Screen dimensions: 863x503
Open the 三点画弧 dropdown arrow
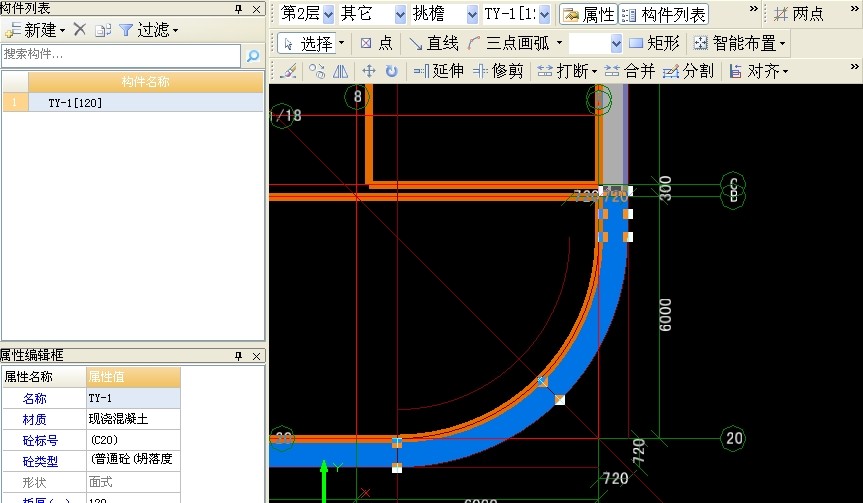[x=560, y=43]
